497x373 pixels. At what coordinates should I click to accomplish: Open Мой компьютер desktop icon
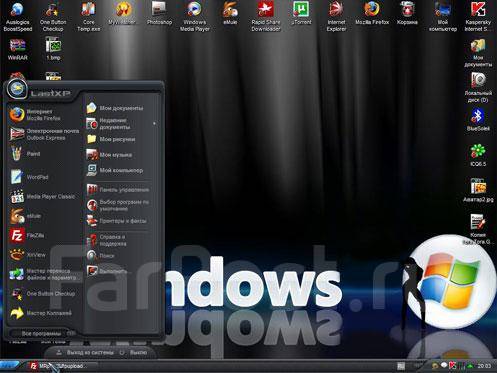pos(443,17)
